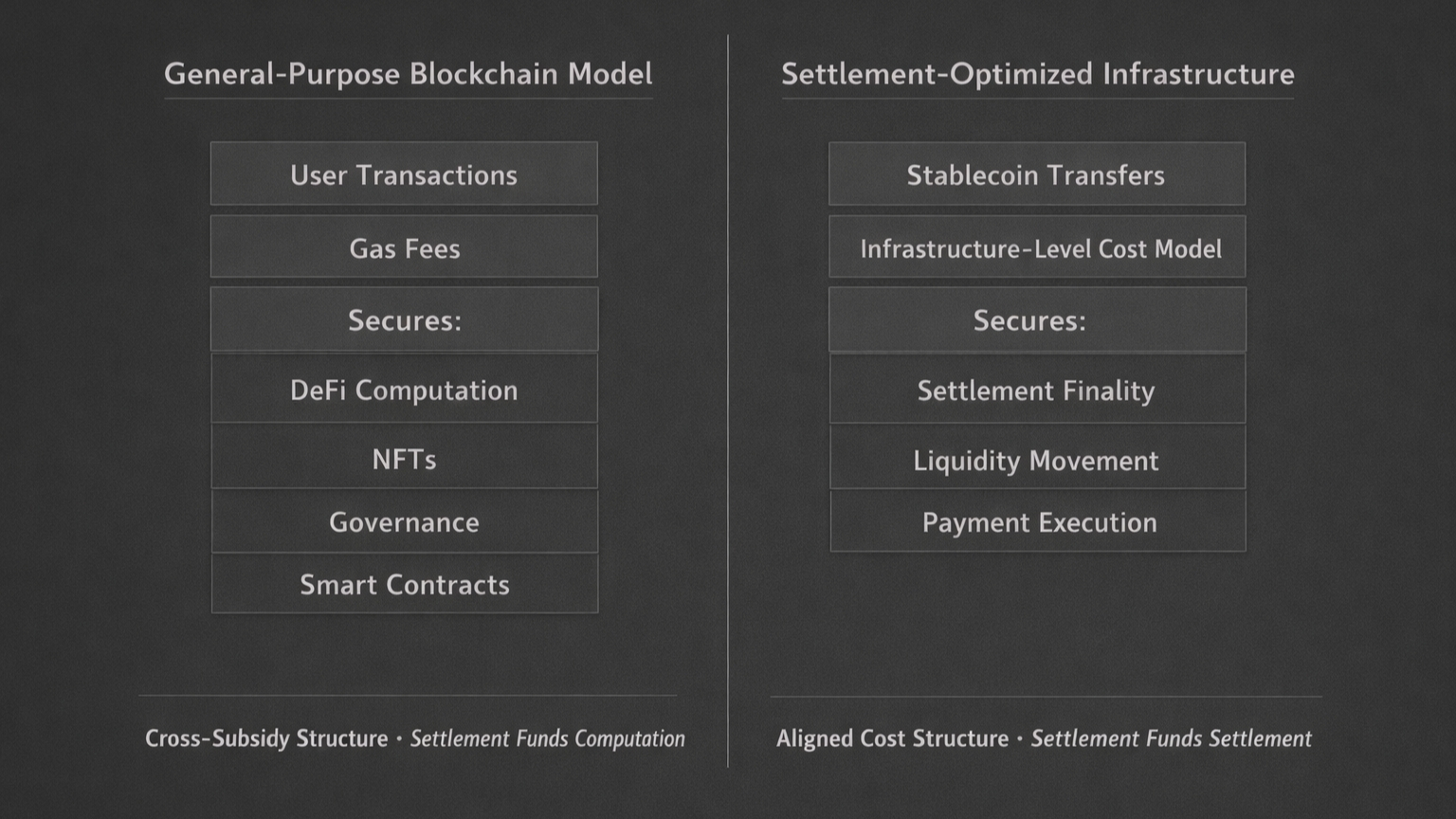
Task: Click the Gas Fees box
Action: click(x=404, y=247)
